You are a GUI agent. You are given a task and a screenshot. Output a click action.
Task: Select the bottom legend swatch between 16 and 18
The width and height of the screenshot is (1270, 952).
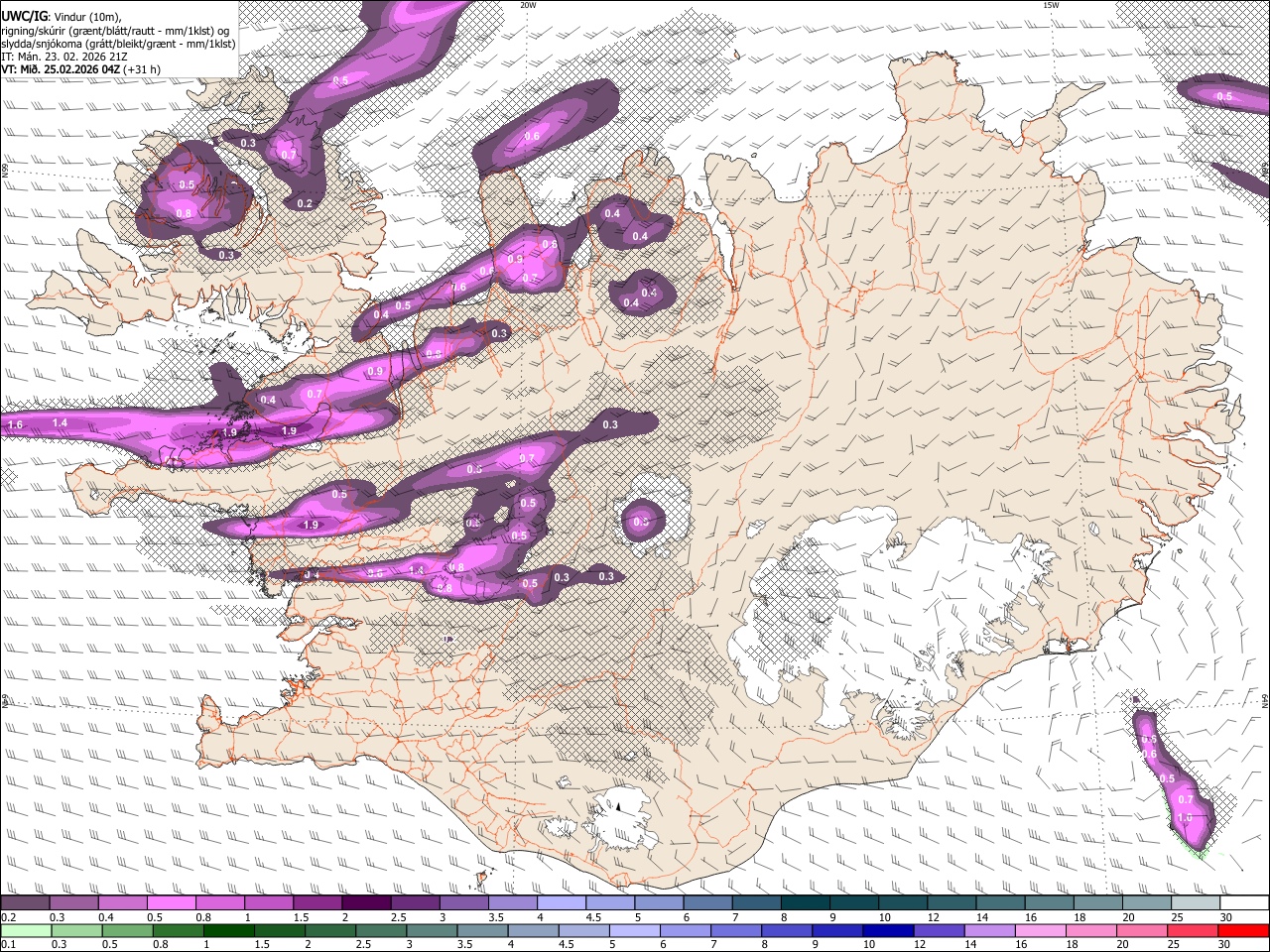(1040, 930)
